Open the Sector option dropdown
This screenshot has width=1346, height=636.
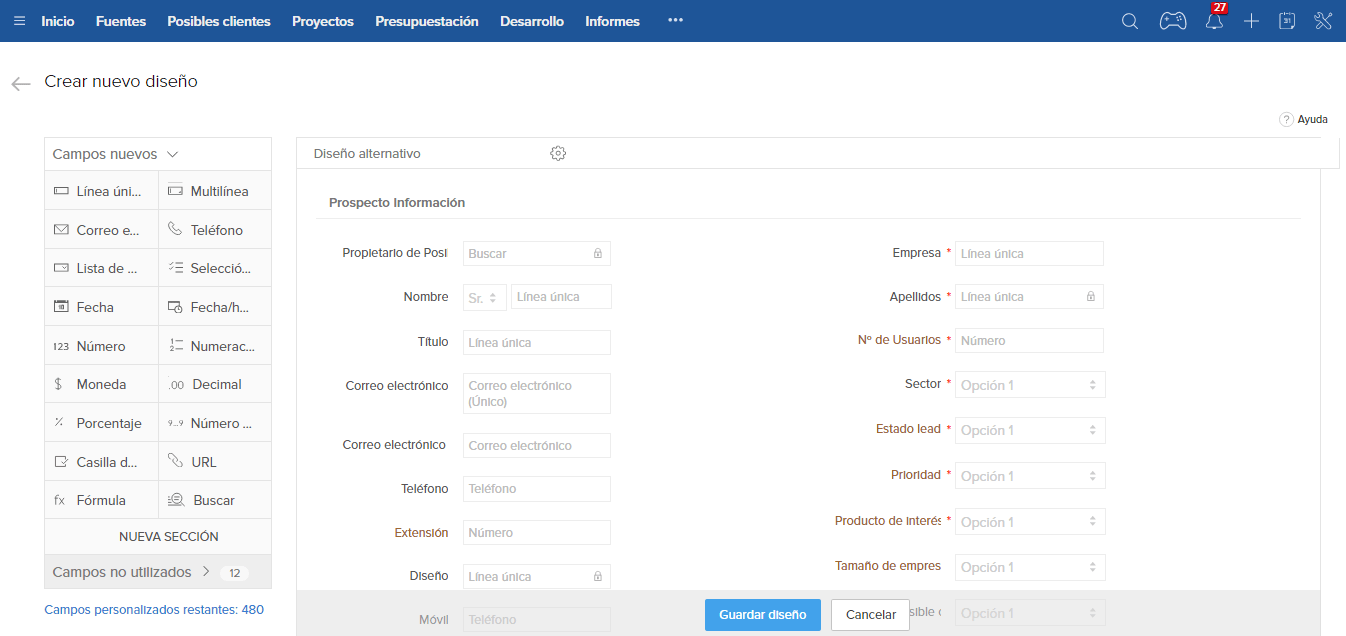pos(1030,385)
